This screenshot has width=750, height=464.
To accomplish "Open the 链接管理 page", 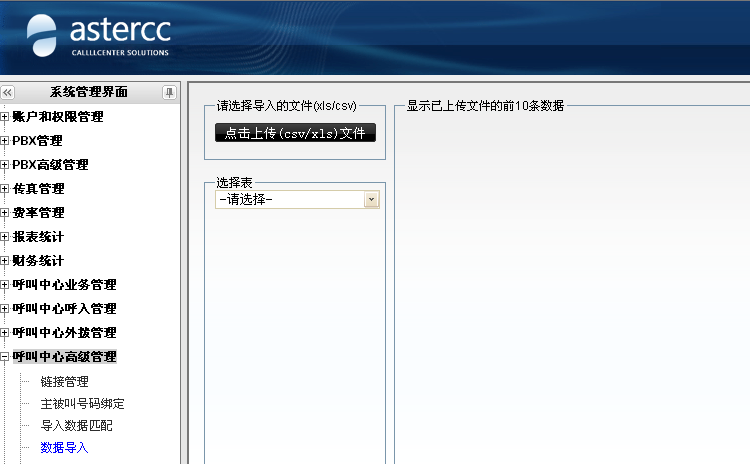I will click(64, 382).
